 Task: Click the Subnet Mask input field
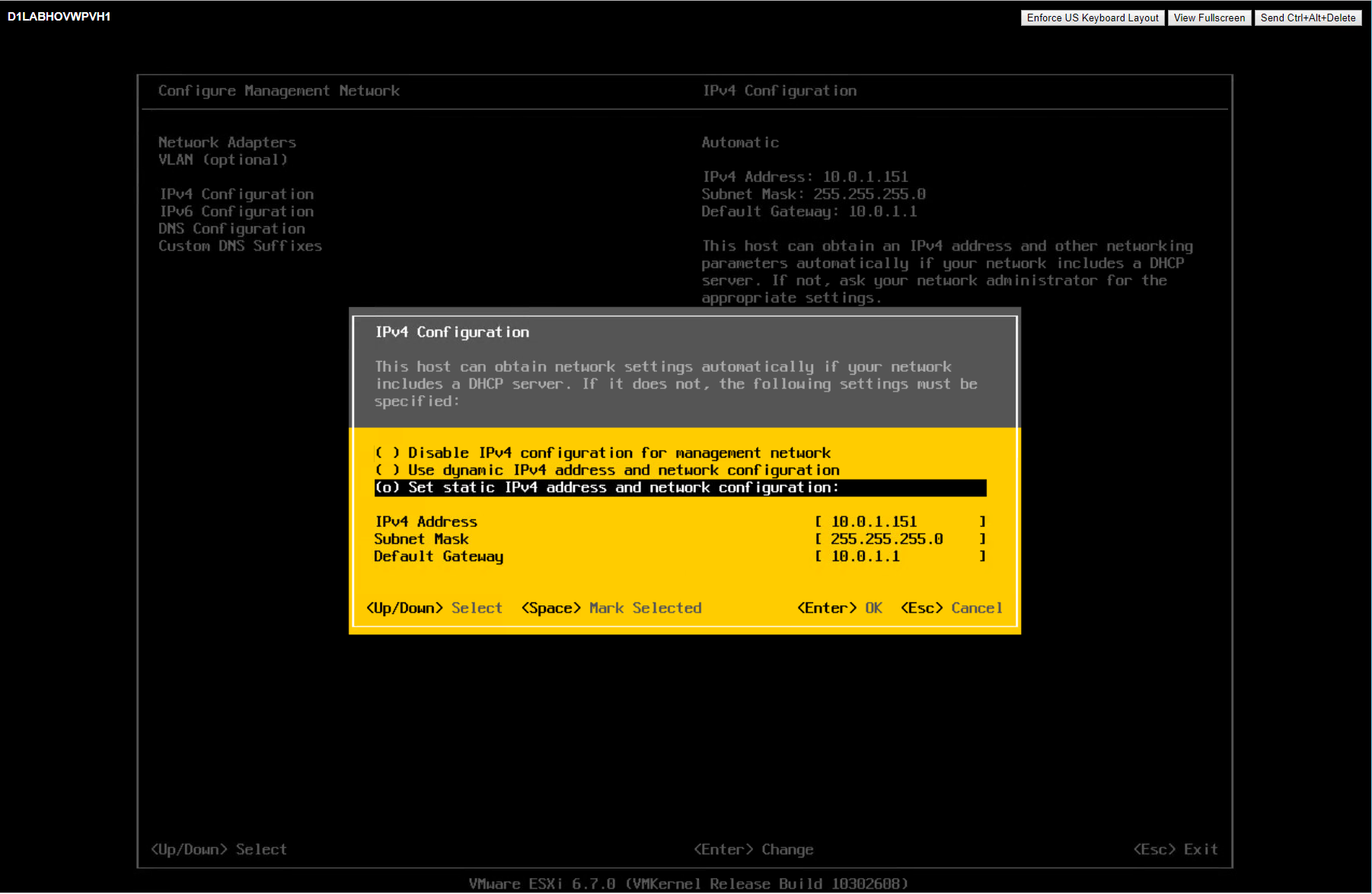[899, 539]
